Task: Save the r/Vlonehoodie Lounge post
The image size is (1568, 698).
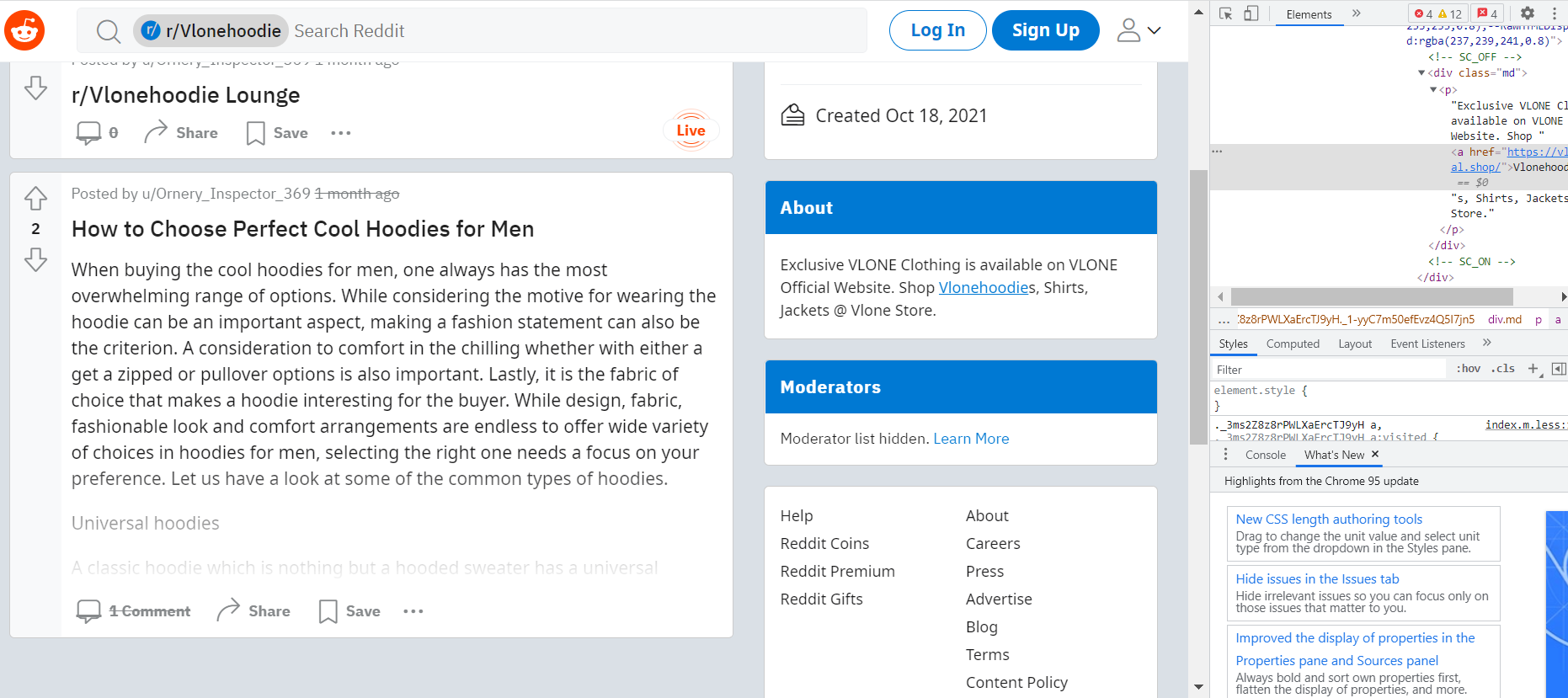Action: coord(277,133)
